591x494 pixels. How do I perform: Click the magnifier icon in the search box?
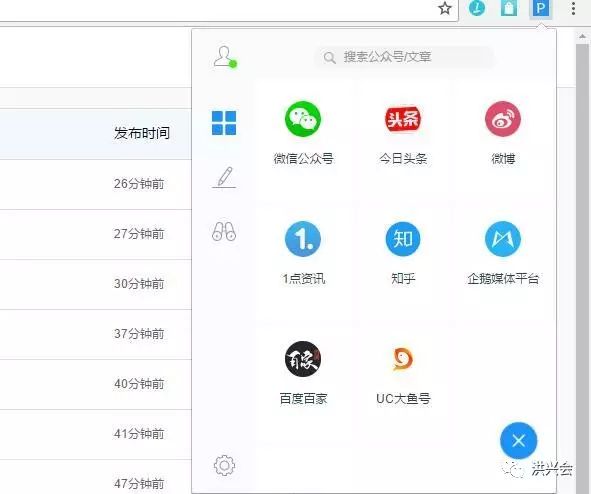click(x=329, y=58)
